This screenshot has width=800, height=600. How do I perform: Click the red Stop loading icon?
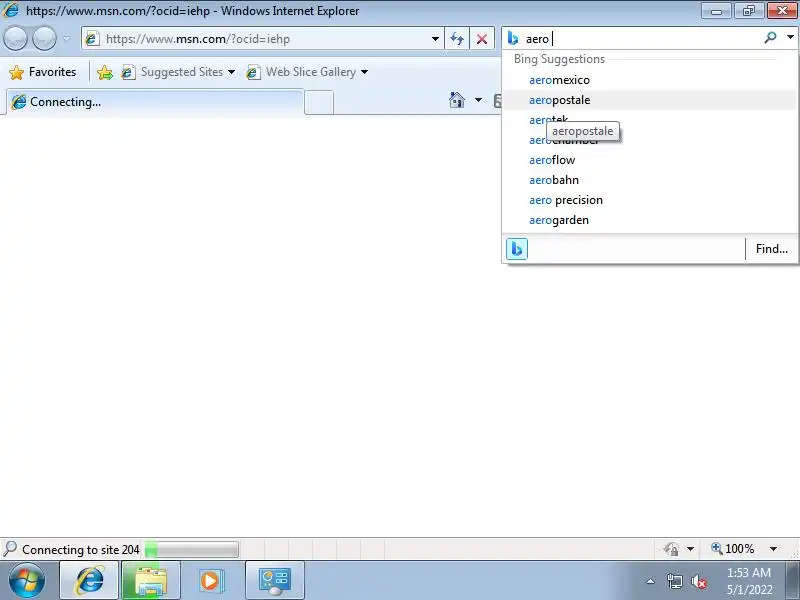(482, 39)
